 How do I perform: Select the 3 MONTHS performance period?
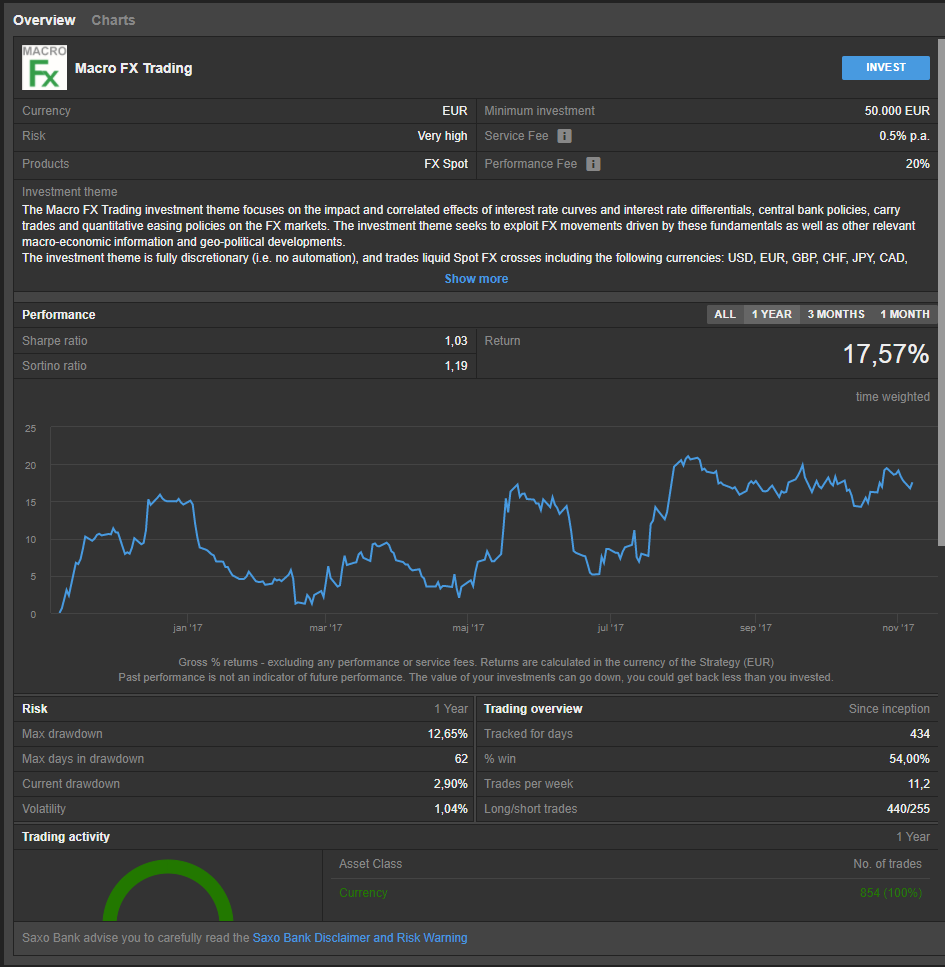click(x=836, y=315)
